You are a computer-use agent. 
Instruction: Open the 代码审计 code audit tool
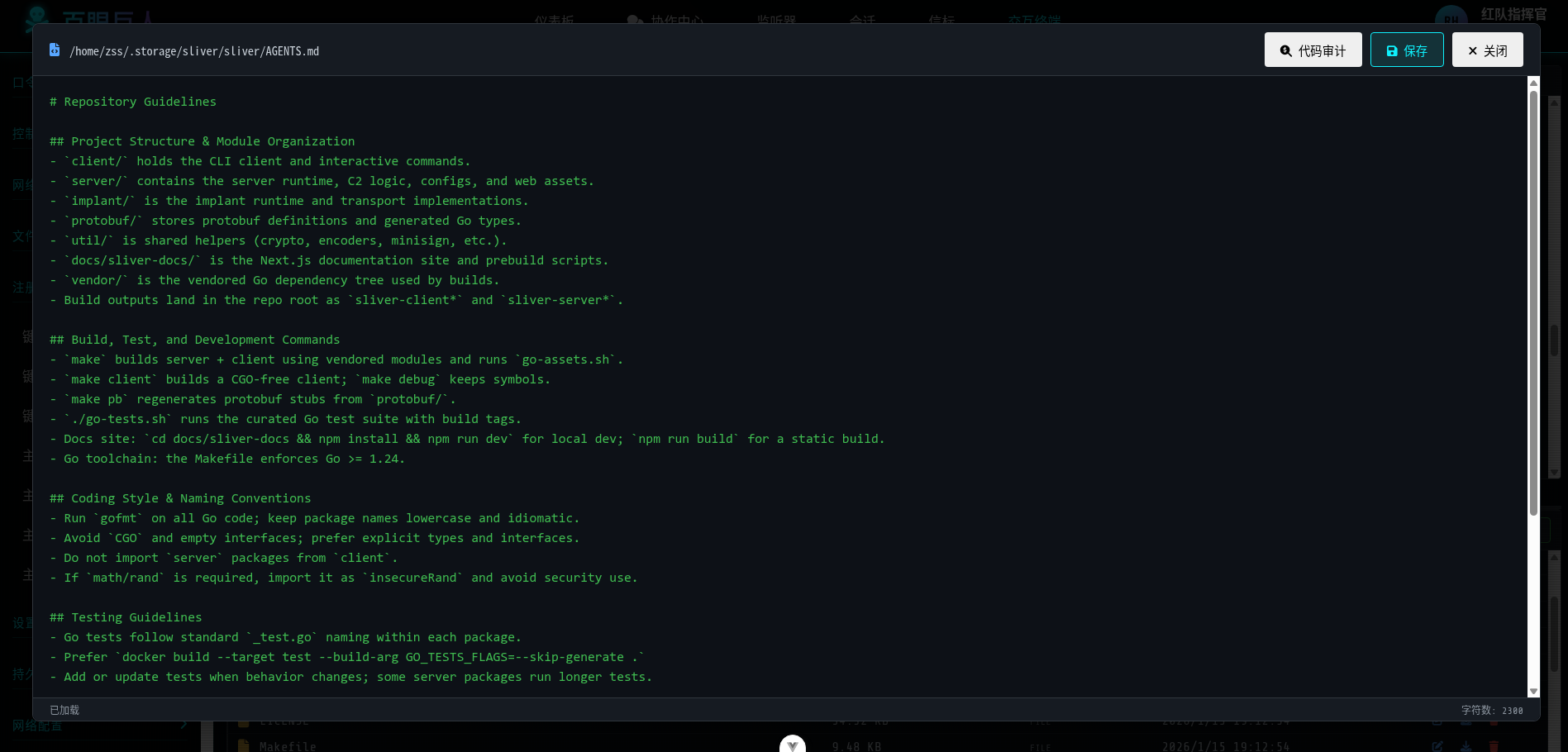[x=1313, y=50]
